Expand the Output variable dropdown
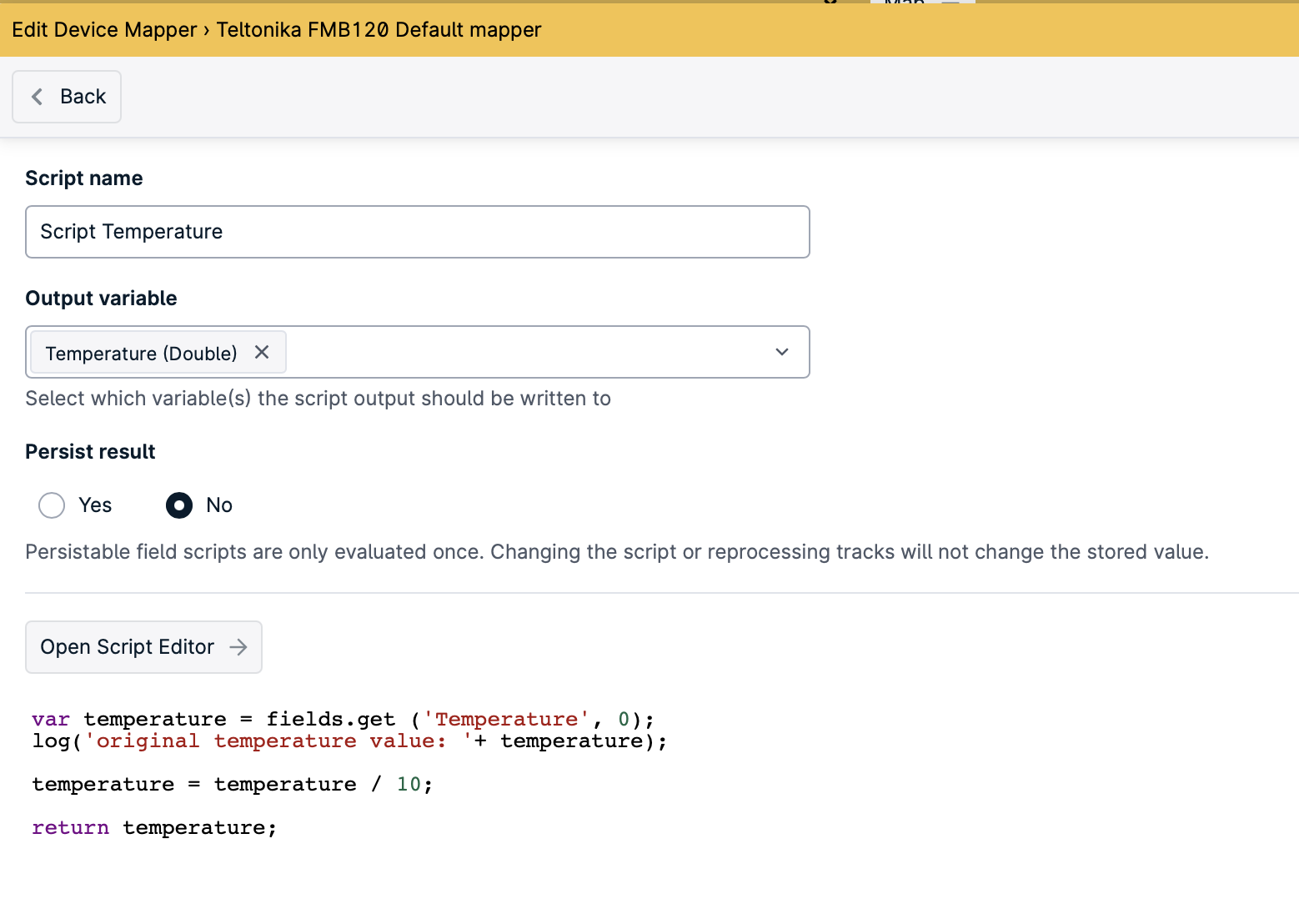The image size is (1299, 924). 782,352
